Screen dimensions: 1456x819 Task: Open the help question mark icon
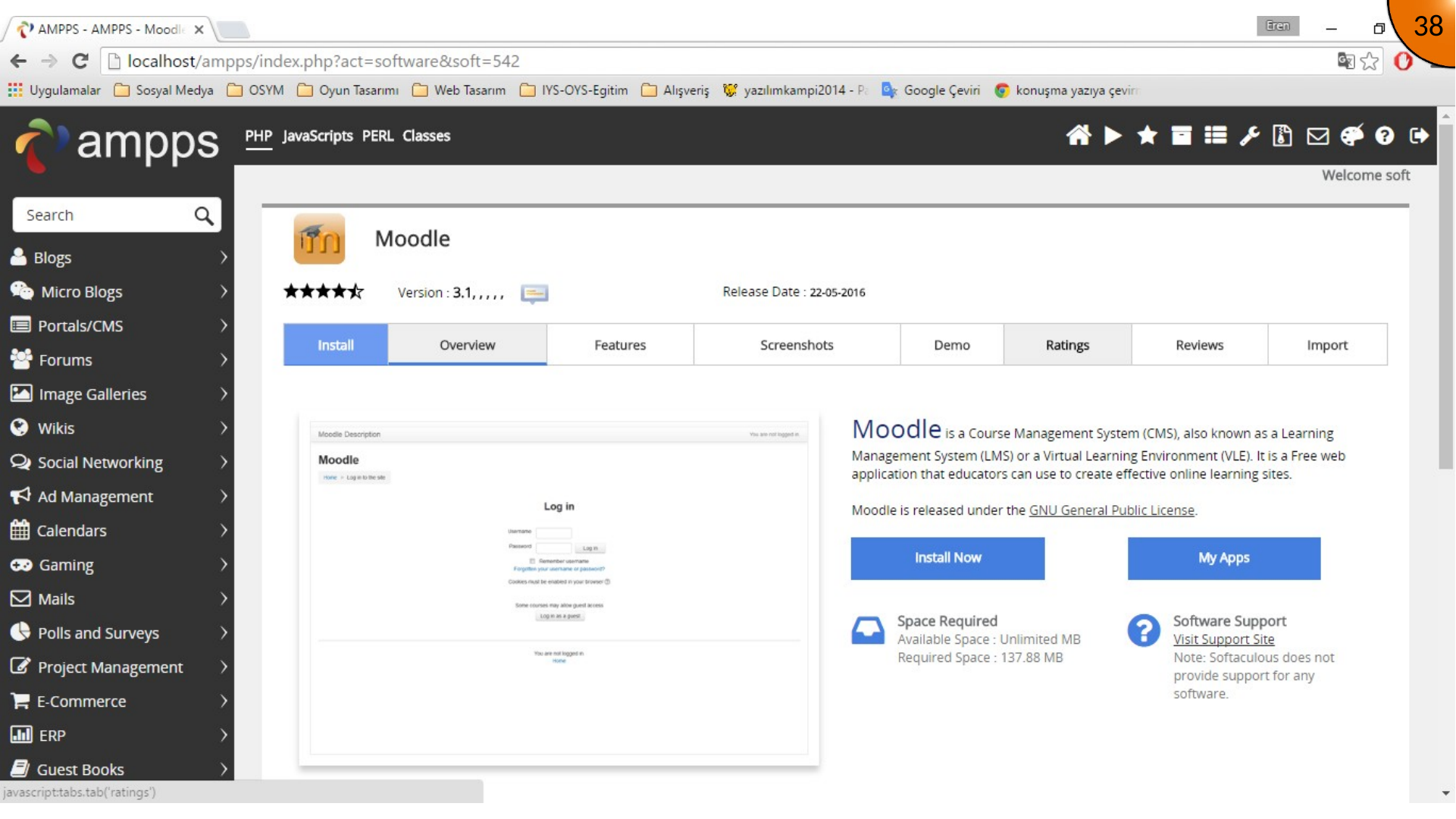click(1385, 136)
